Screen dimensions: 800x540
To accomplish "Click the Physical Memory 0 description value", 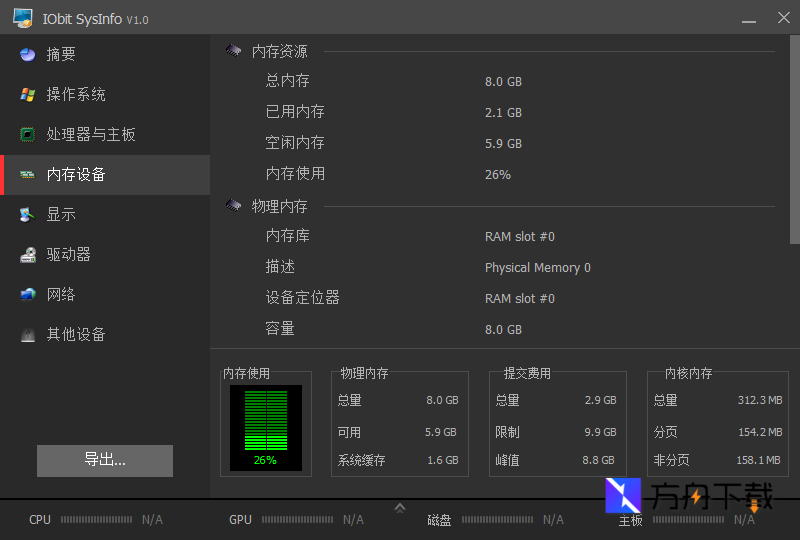I will [x=538, y=268].
